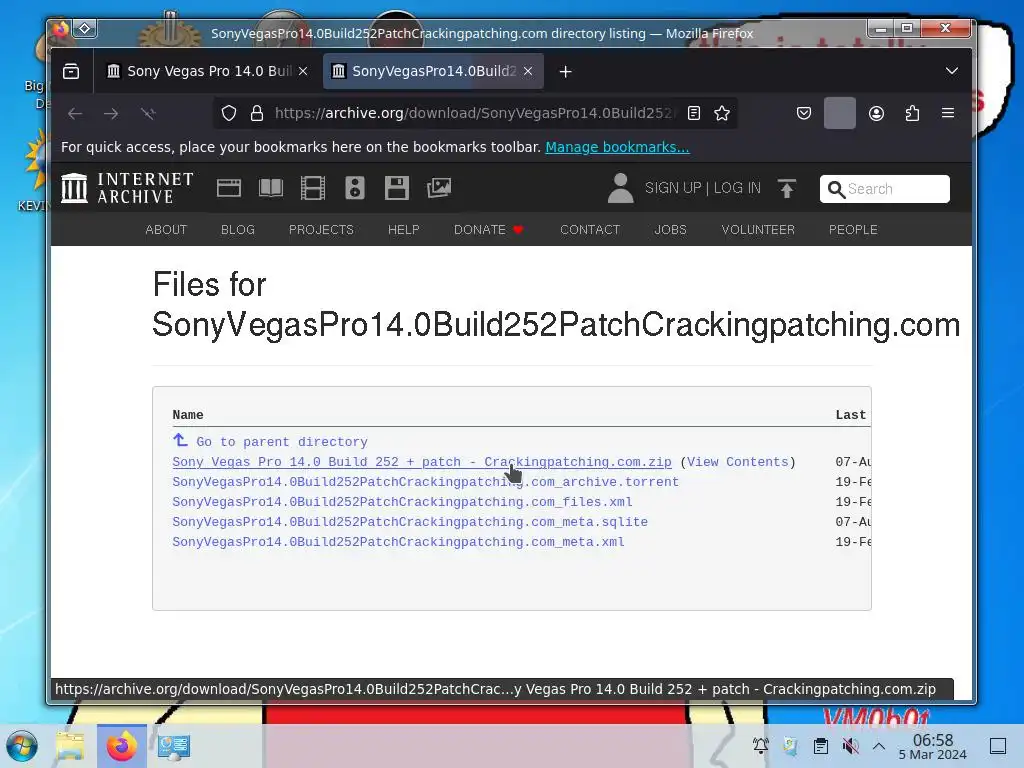Open the Firefox hamburger menu
Screen dimensions: 1024x768
(x=948, y=113)
